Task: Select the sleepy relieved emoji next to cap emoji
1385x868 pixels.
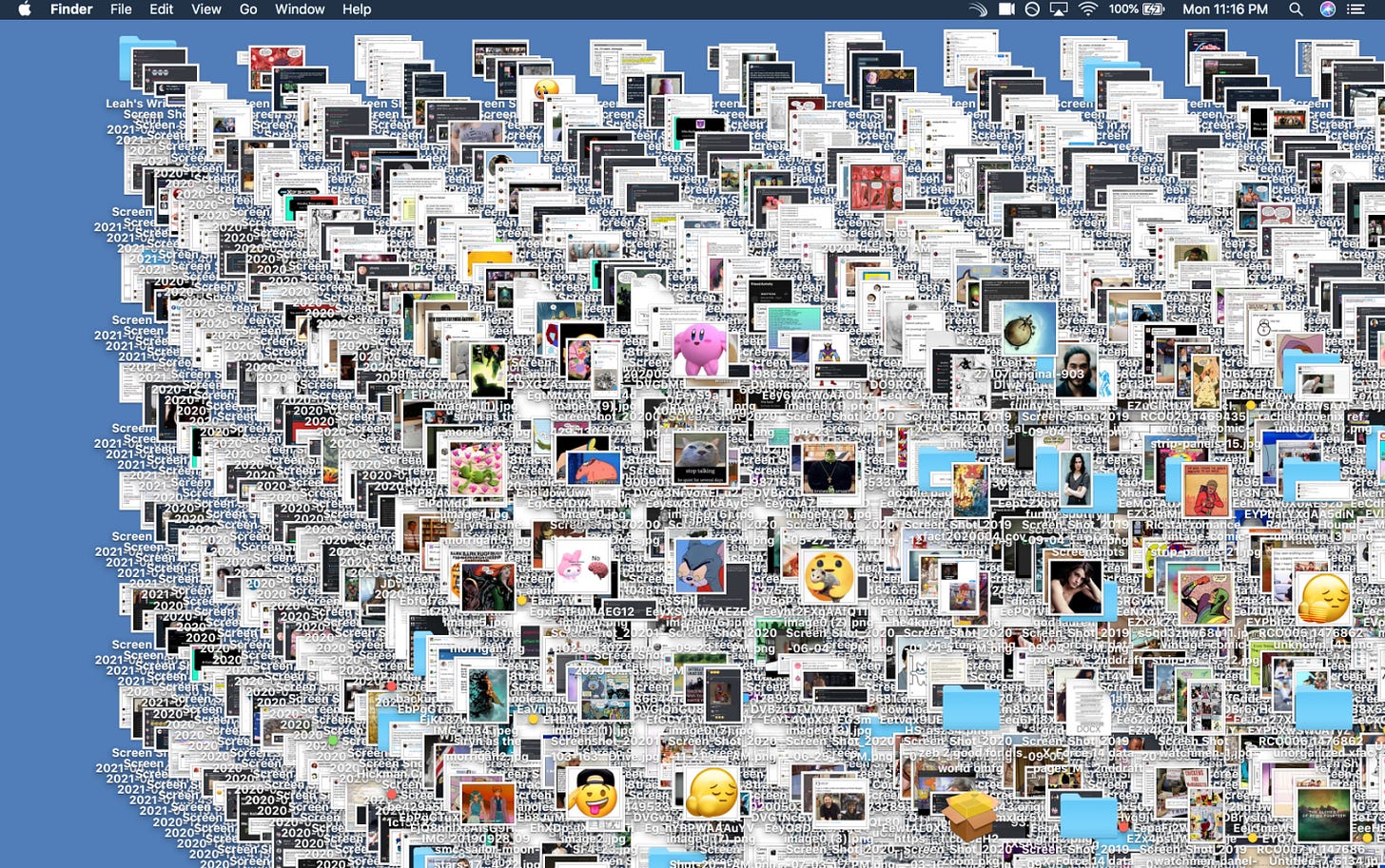Action: (x=712, y=793)
